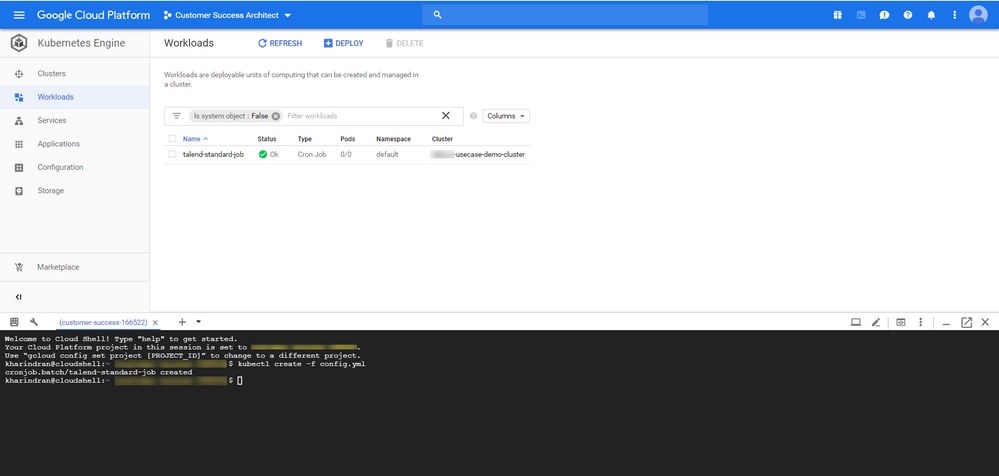Go to Clusters in sidebar
Screen dimensions: 999x476
pos(51,74)
